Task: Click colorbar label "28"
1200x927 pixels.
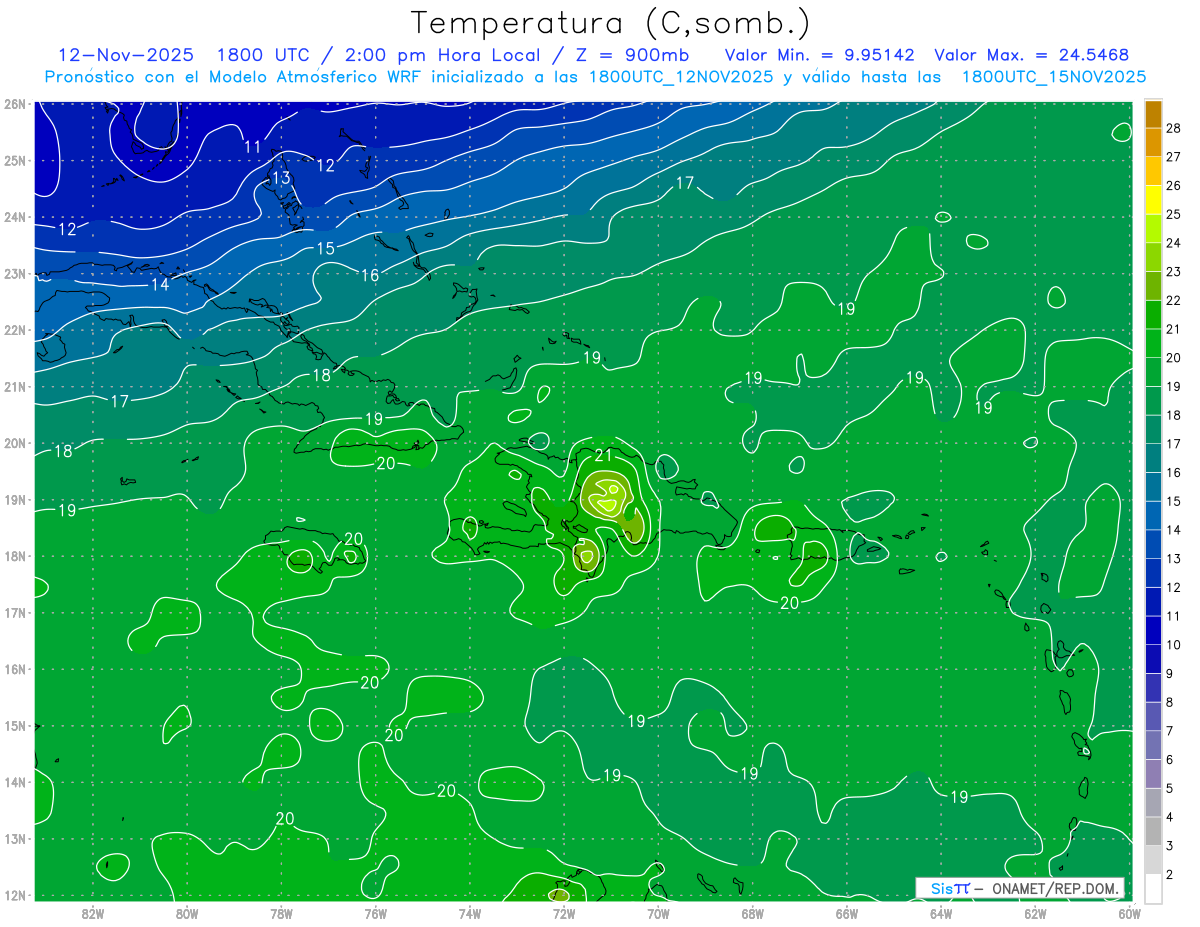Action: (x=1174, y=128)
